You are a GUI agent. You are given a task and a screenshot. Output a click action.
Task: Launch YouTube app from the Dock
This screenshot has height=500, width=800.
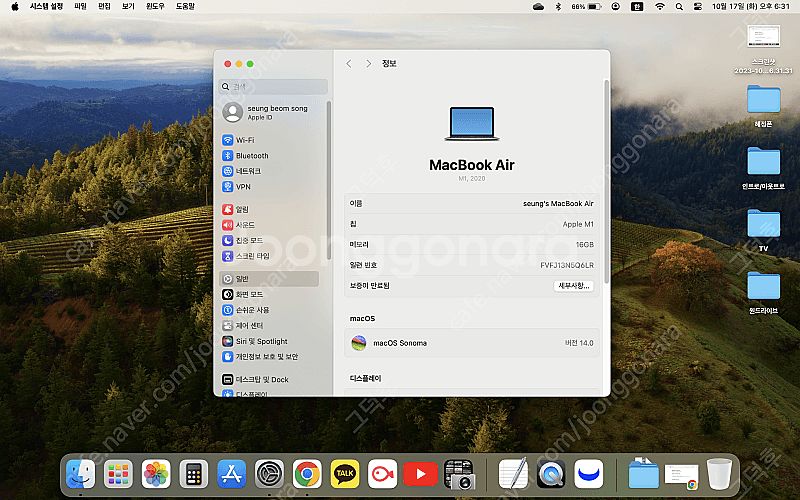pos(420,474)
